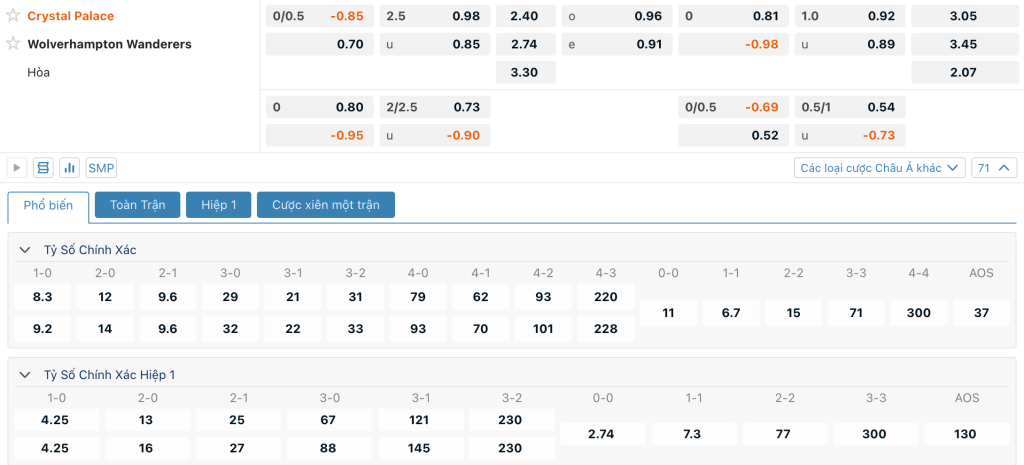Select correct score 4-3 odds 228
Screen dimensions: 1024x465
tap(606, 329)
